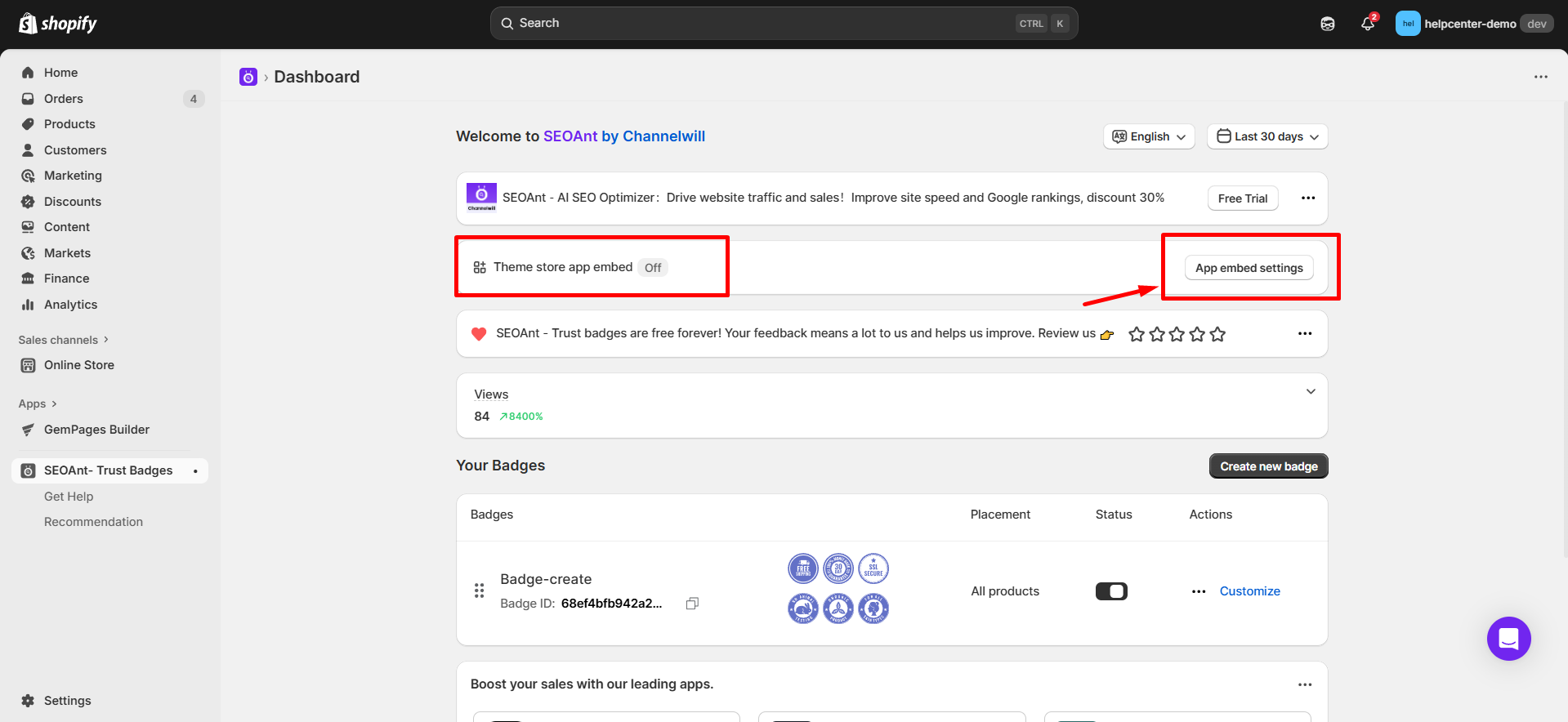Click the drag handle beside Badge-create

coord(480,591)
